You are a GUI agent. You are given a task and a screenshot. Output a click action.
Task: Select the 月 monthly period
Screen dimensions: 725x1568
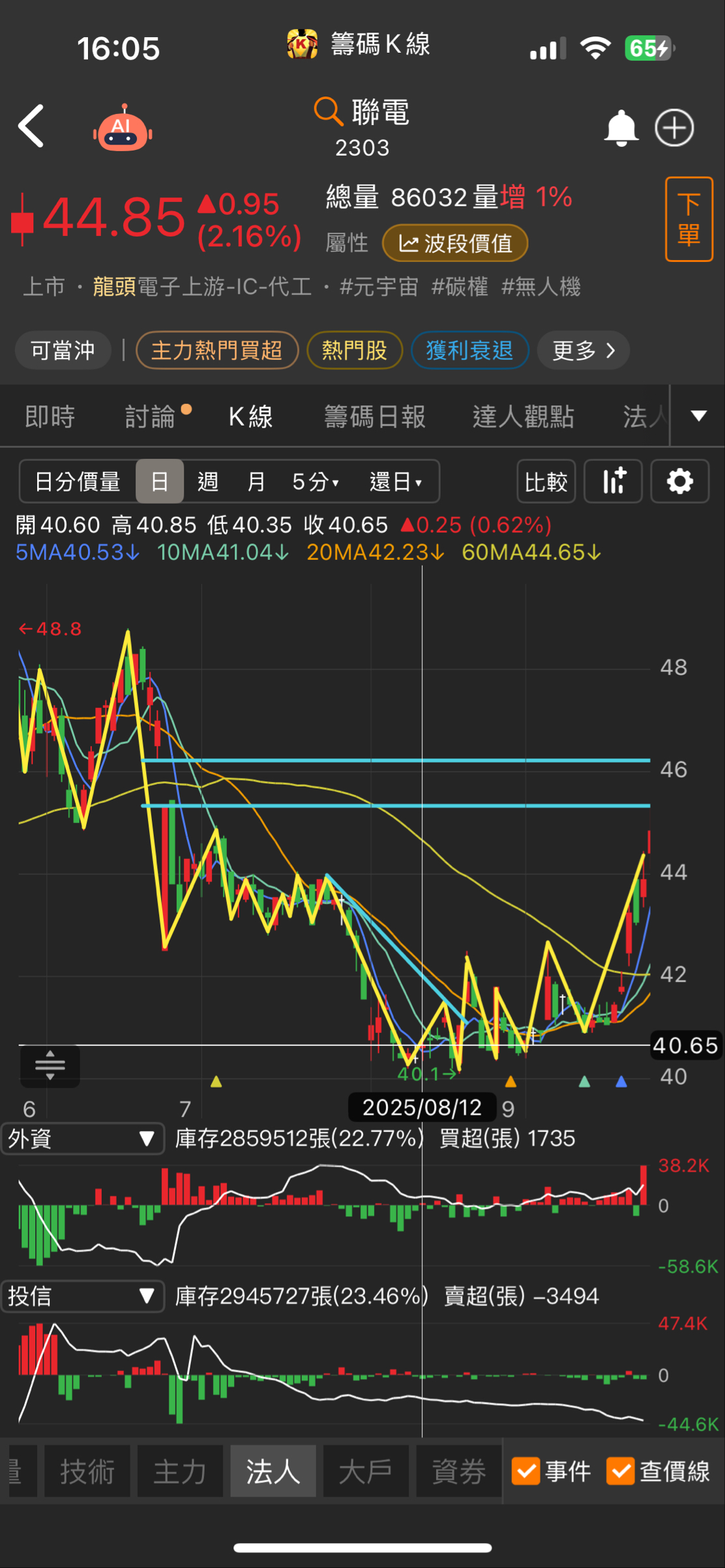(x=256, y=482)
